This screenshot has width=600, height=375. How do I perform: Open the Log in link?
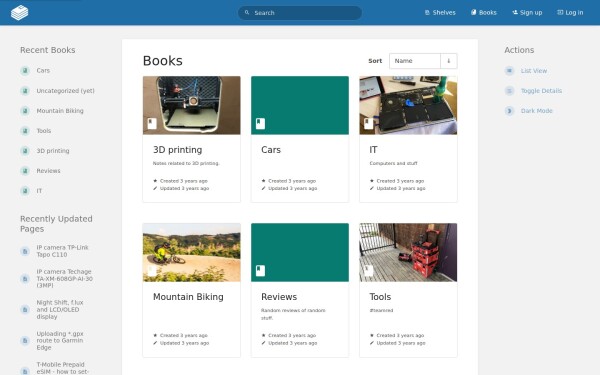[x=570, y=13]
